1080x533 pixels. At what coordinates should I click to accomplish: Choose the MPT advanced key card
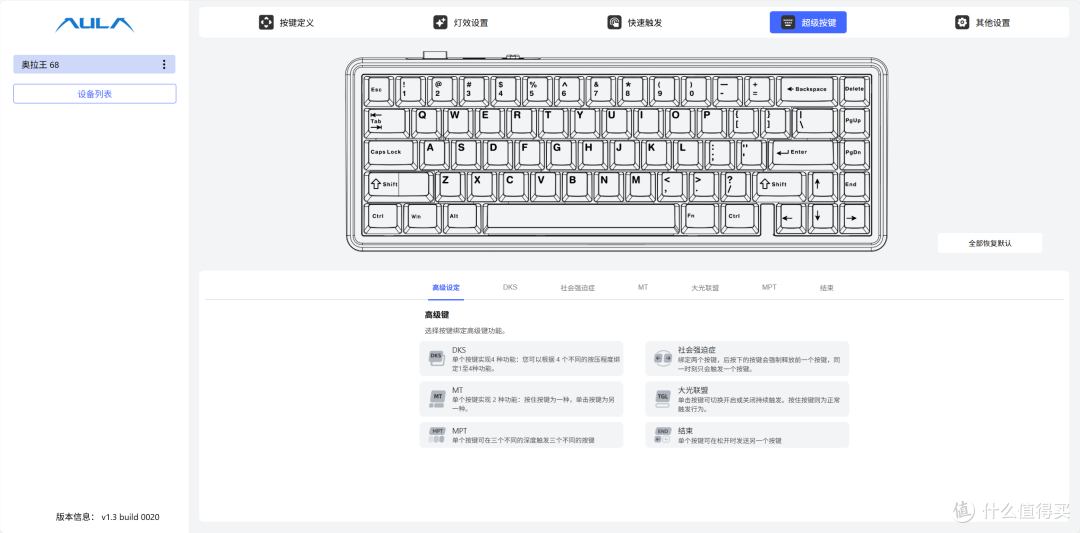521,435
